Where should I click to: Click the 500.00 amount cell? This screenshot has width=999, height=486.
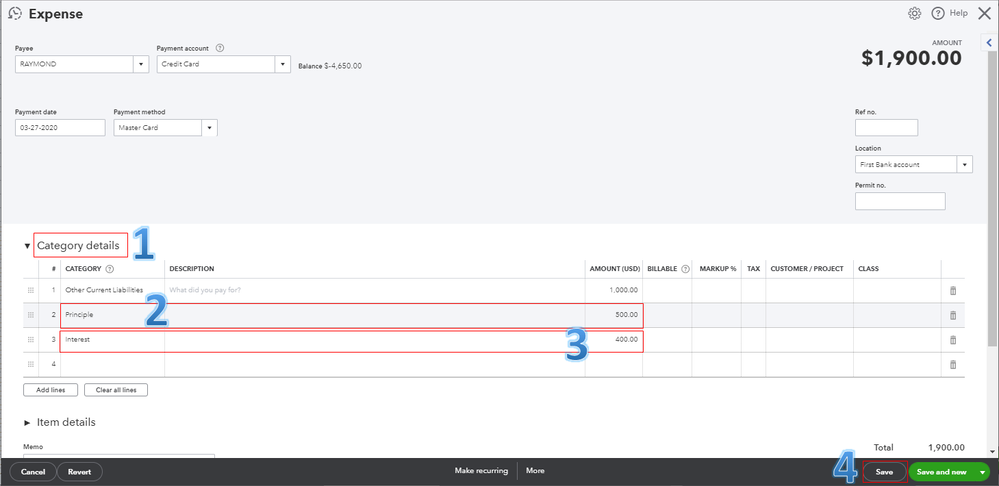[x=614, y=315]
